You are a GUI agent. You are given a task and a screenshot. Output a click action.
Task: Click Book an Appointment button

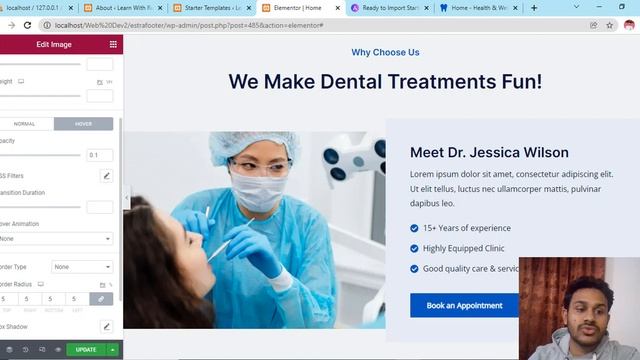coord(464,305)
